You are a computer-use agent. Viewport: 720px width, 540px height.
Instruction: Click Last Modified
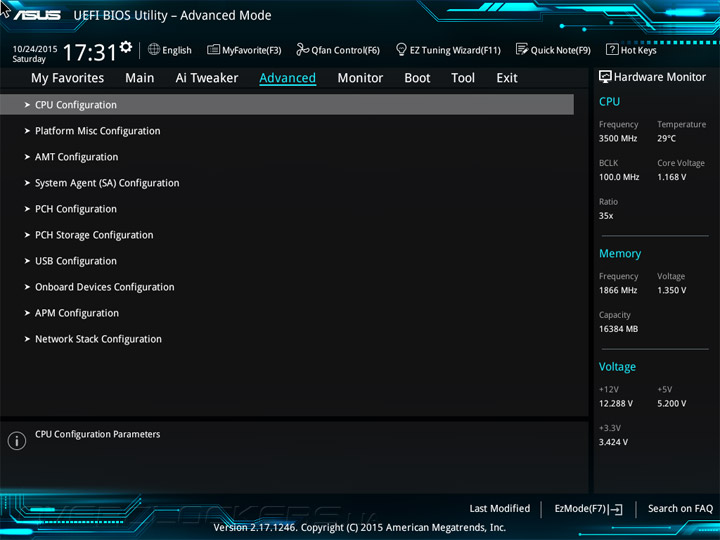point(500,509)
